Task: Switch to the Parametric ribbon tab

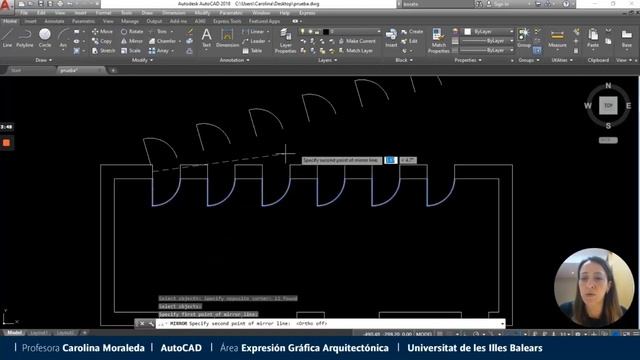Action: [x=83, y=21]
